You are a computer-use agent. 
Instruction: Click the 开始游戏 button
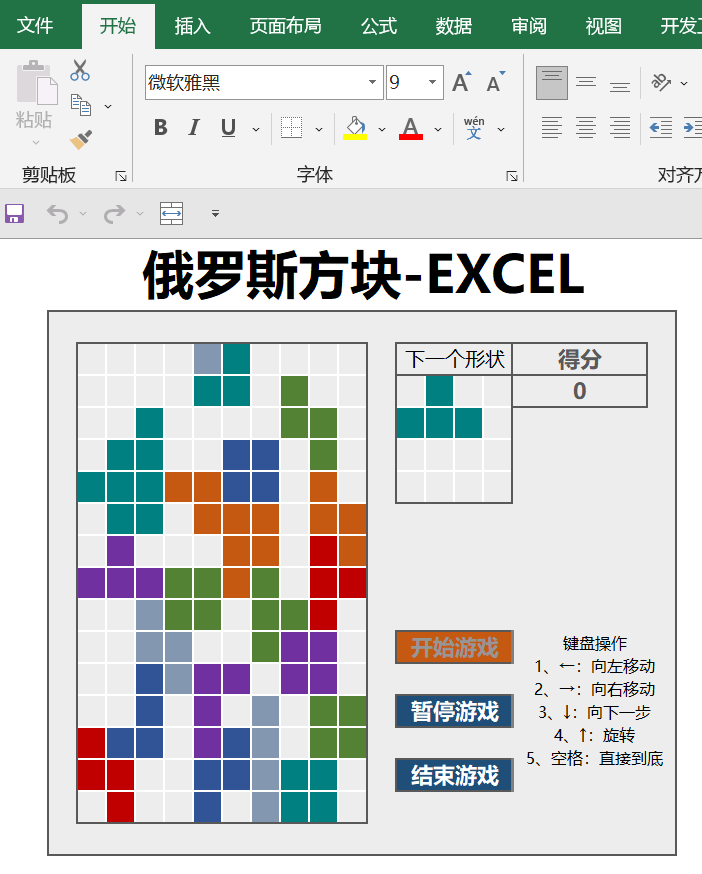click(x=454, y=647)
